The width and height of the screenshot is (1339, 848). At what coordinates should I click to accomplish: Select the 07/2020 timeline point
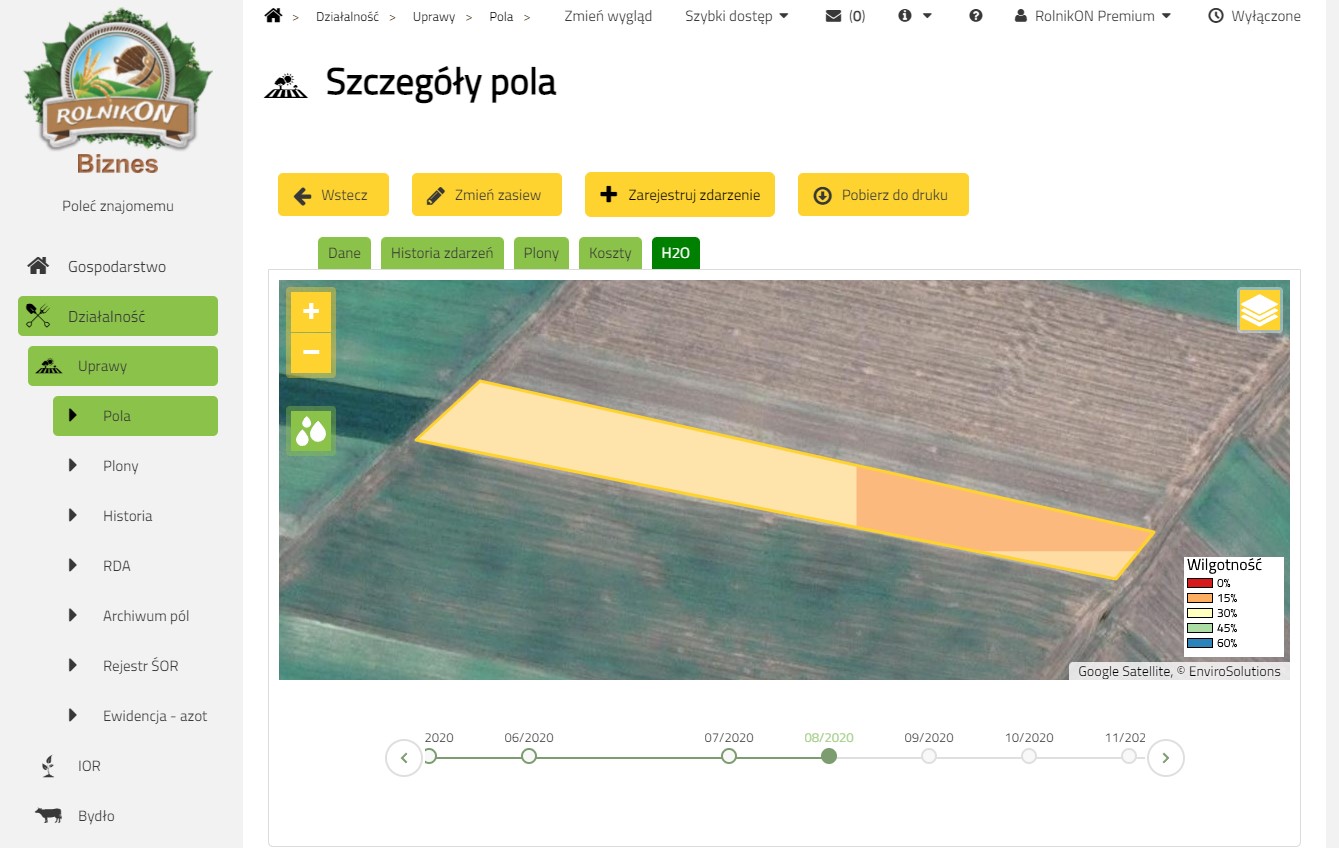729,756
